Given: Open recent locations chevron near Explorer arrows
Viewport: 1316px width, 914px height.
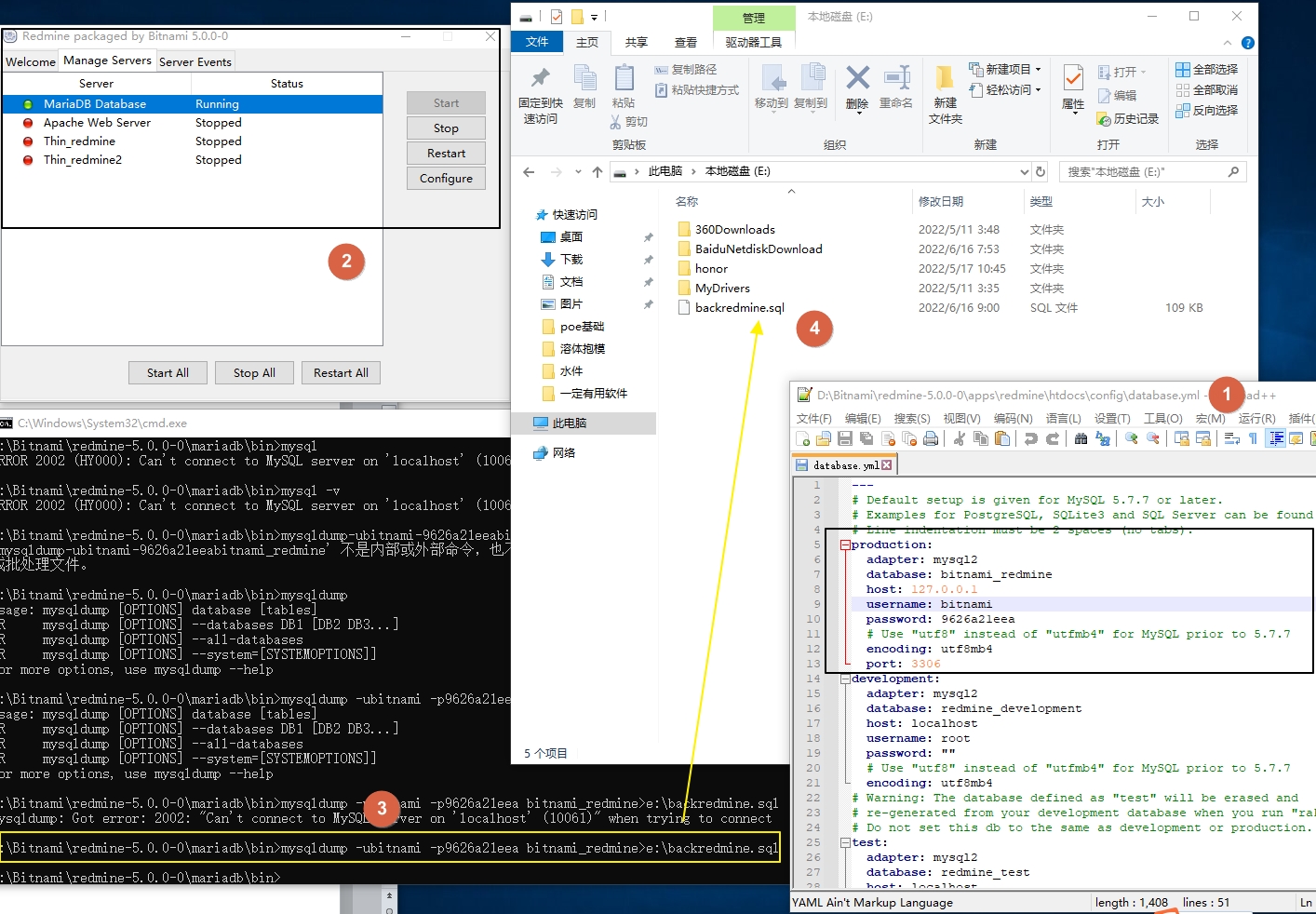Looking at the screenshot, I should click(578, 172).
